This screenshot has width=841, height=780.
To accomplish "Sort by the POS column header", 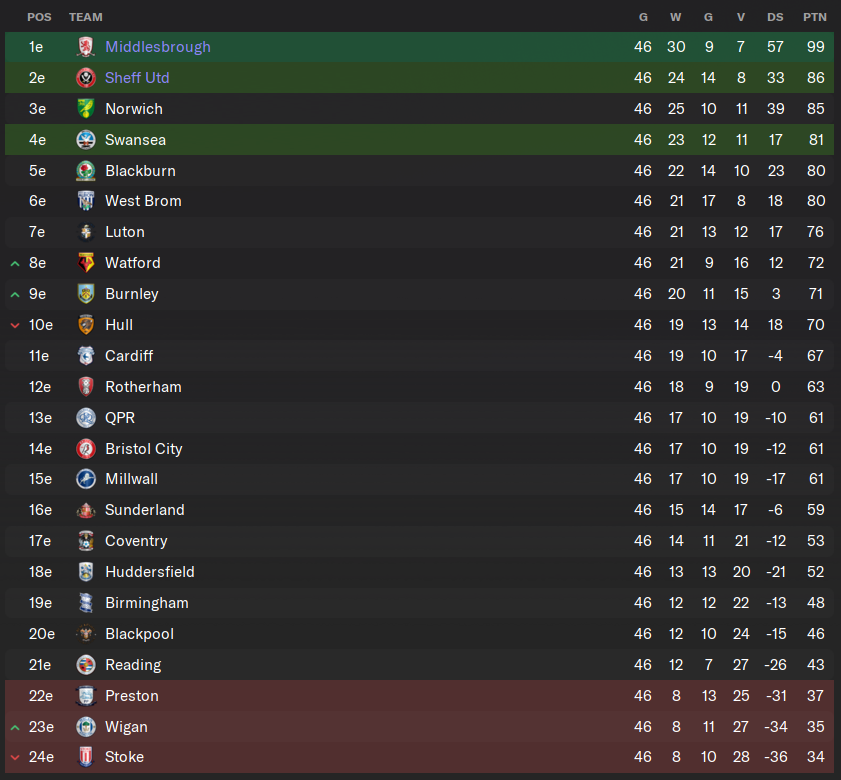I will pos(39,17).
